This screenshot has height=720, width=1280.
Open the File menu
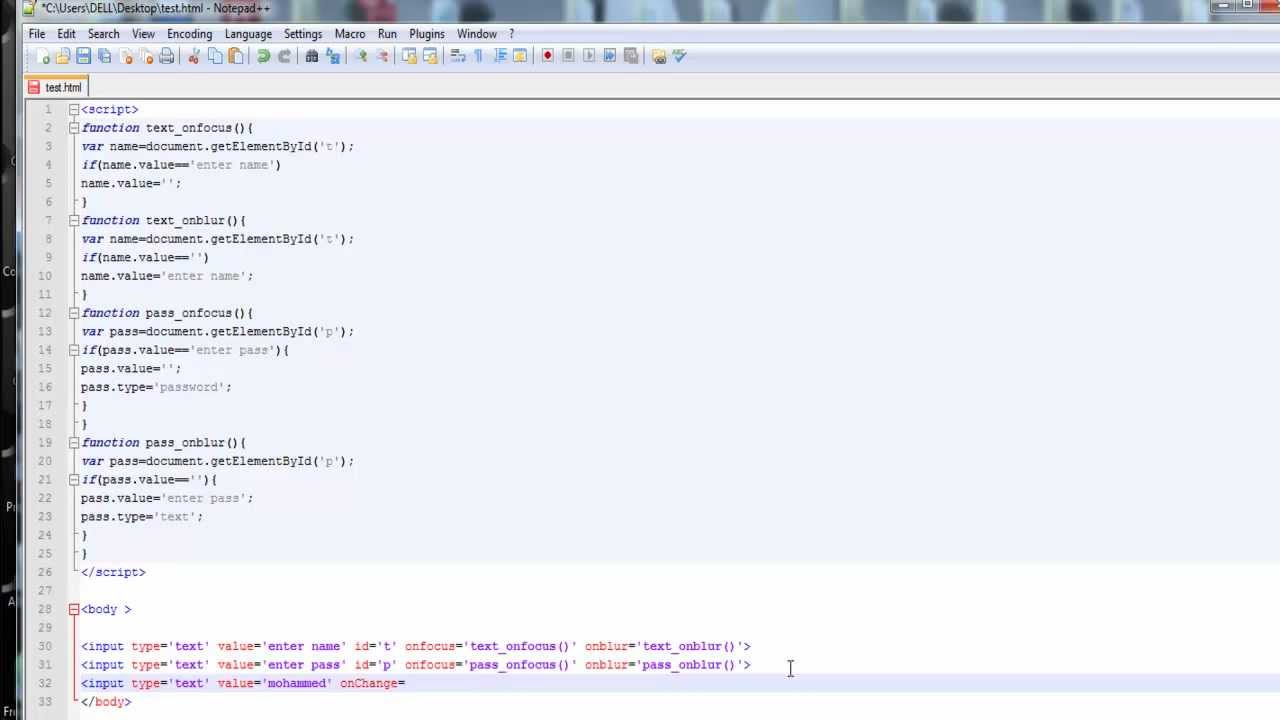[x=37, y=34]
